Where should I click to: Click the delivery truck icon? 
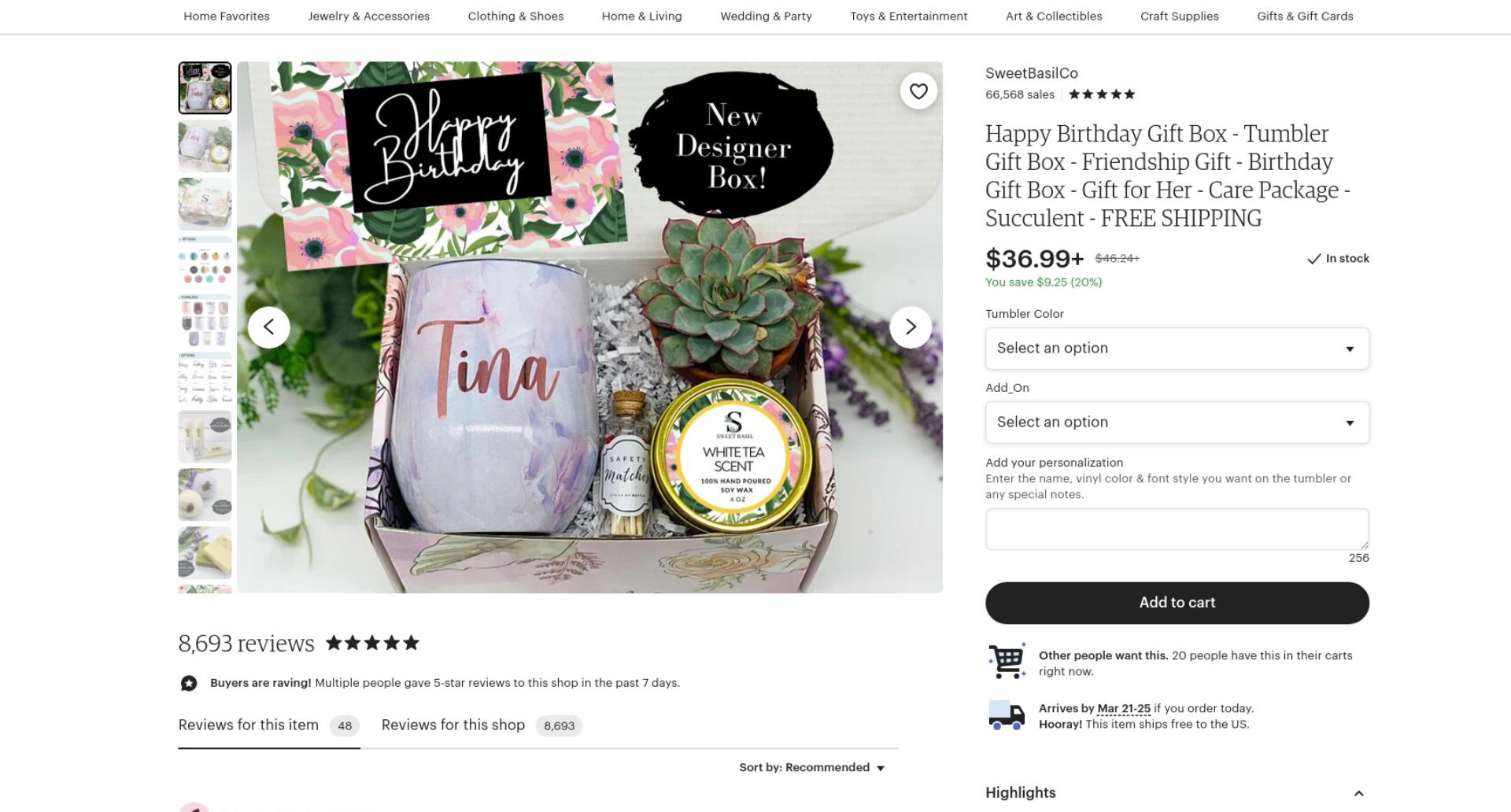(1007, 715)
